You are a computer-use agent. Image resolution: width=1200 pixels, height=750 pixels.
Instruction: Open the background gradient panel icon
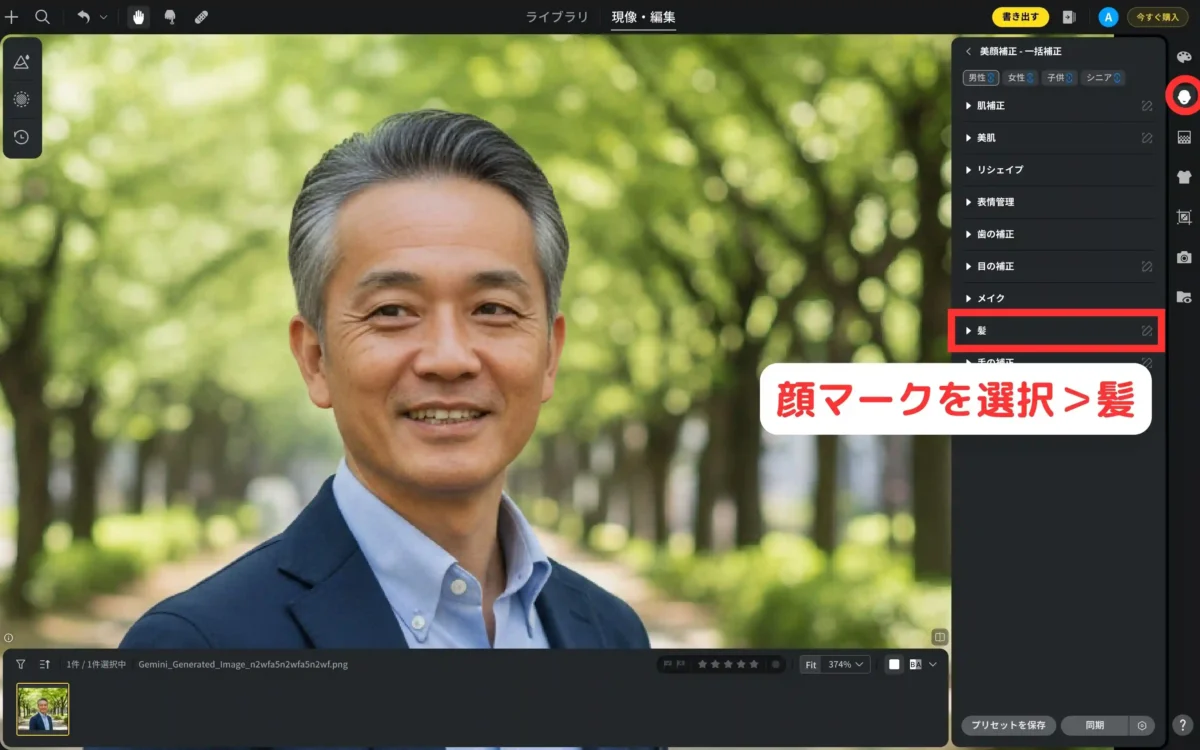pyautogui.click(x=1184, y=137)
